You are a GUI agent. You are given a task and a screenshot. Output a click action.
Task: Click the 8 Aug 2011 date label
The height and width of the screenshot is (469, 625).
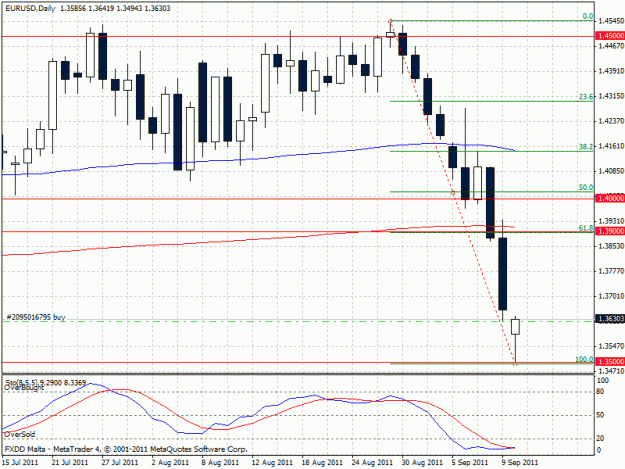click(220, 462)
